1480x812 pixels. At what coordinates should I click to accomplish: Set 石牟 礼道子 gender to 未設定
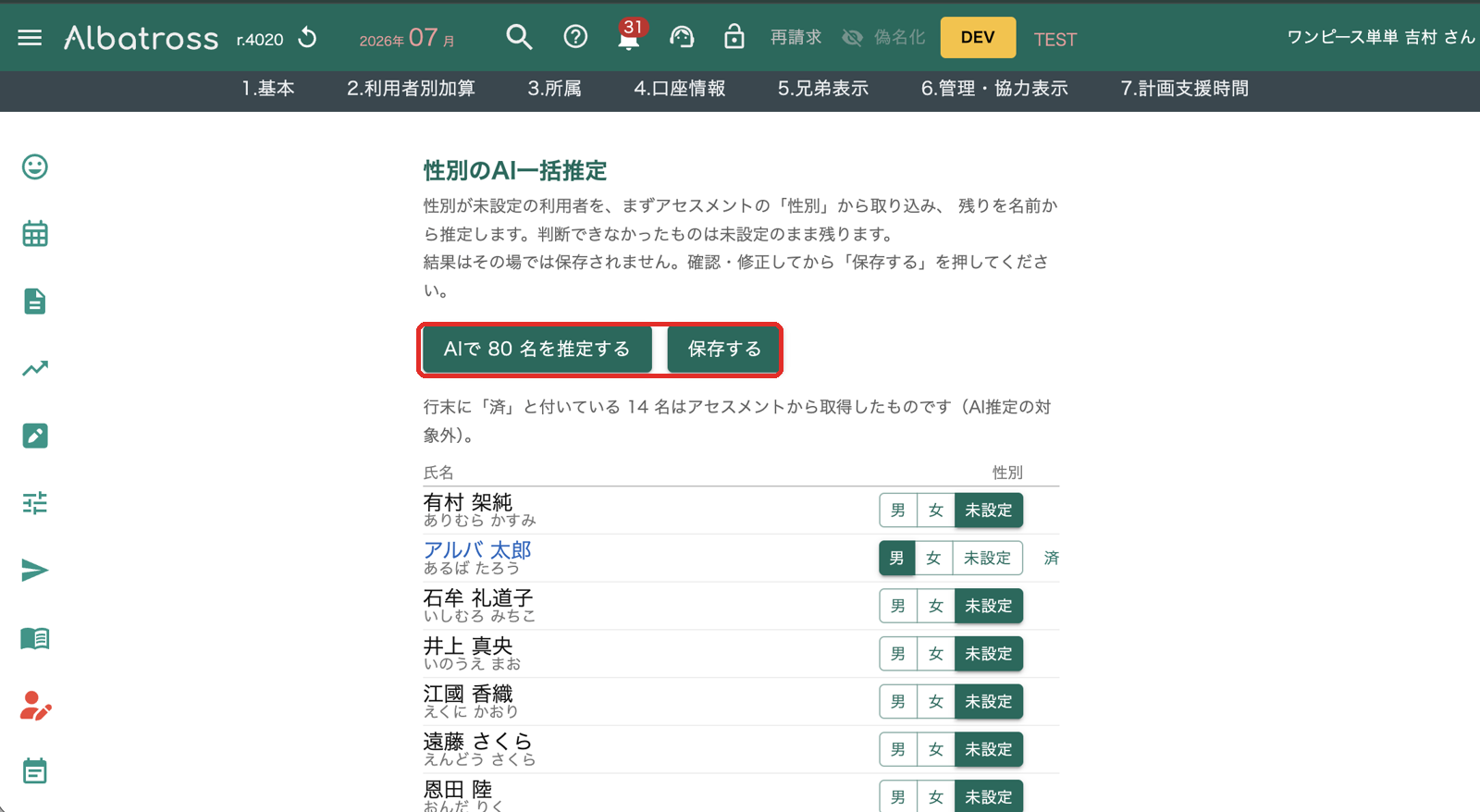(989, 607)
